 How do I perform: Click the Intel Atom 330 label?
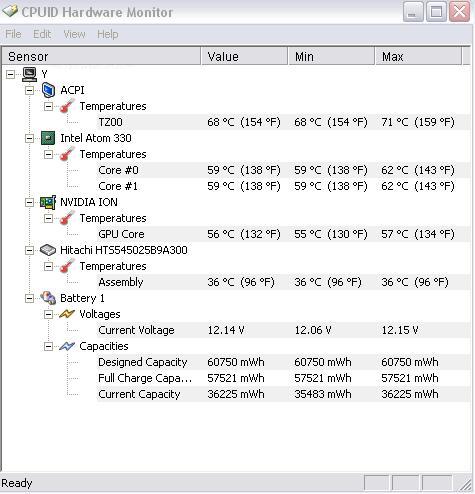96,138
